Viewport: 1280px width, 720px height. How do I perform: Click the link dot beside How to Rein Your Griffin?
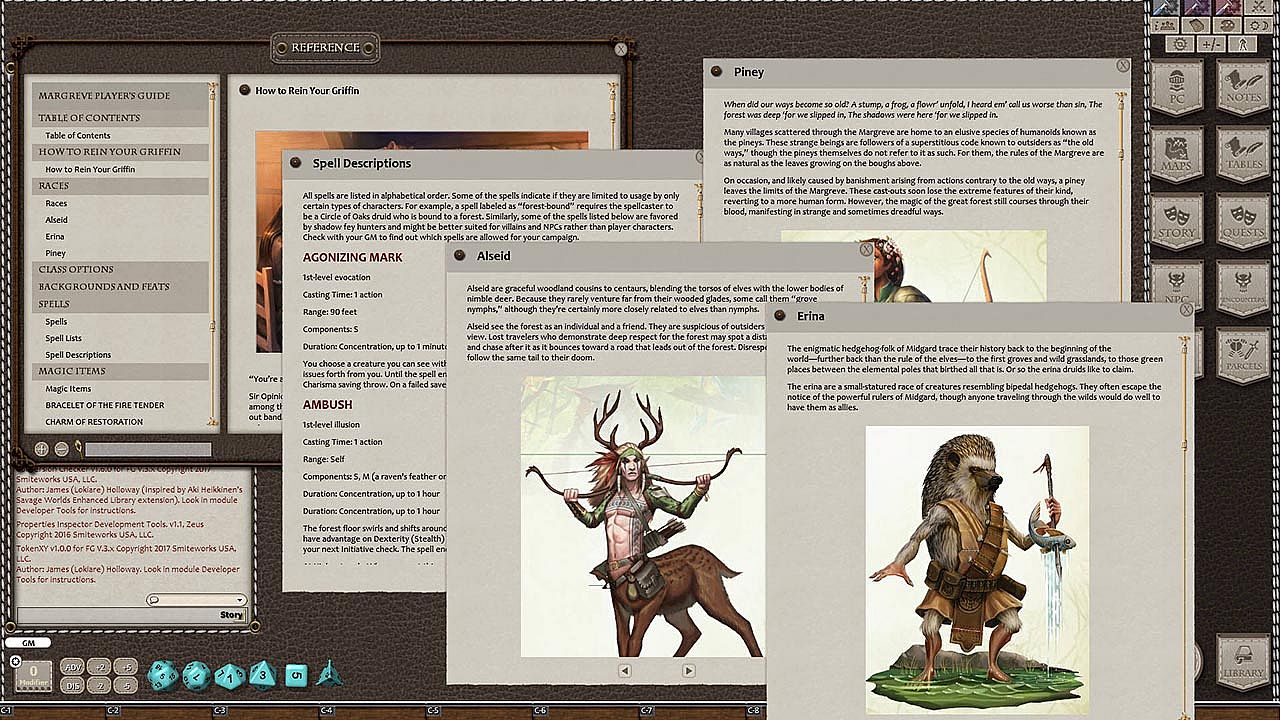pyautogui.click(x=244, y=90)
